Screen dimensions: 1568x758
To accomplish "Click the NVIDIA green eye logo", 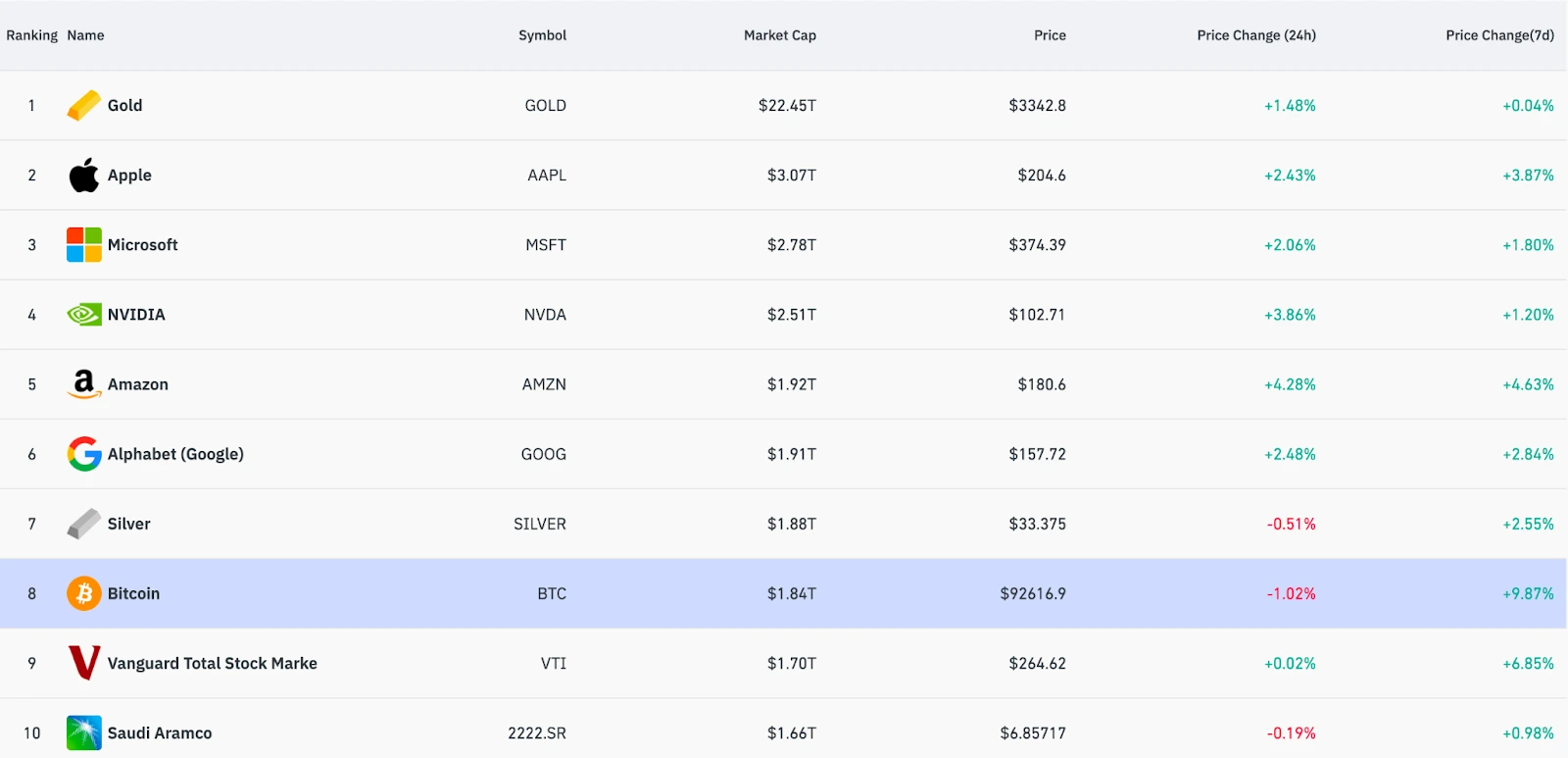I will tap(83, 314).
